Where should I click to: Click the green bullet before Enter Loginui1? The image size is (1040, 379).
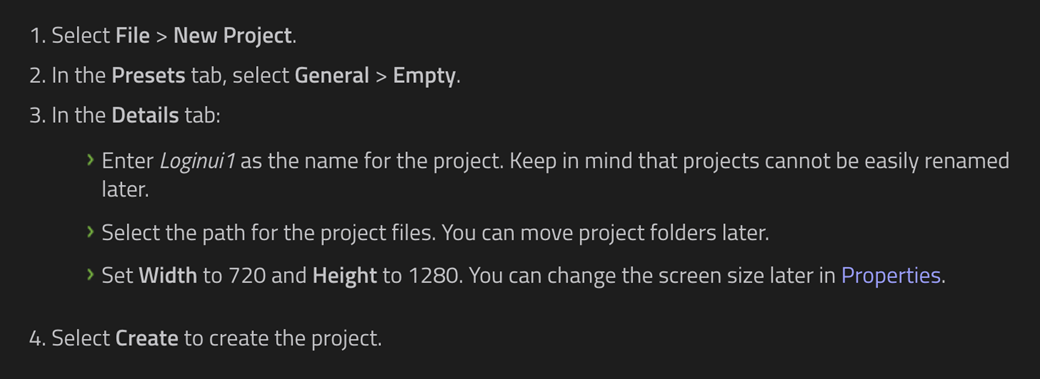[x=90, y=160]
